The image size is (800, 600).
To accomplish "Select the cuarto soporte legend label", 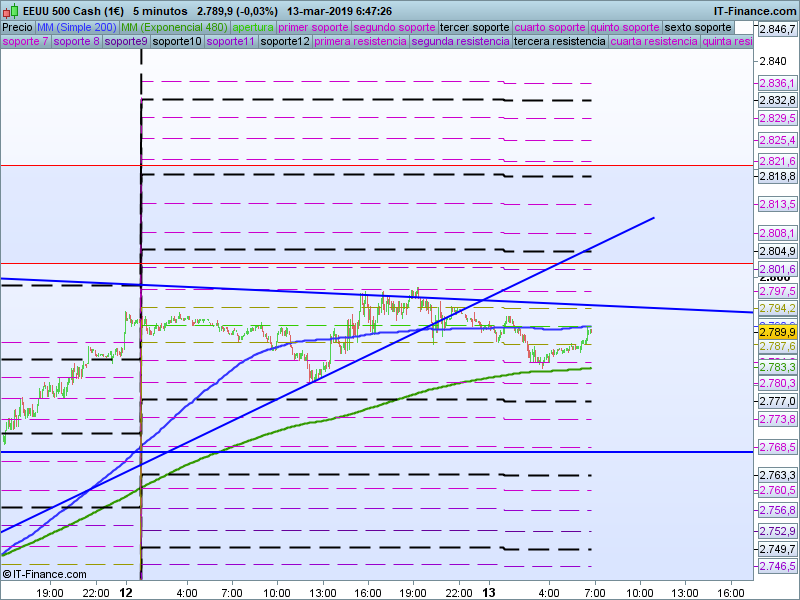I will tap(550, 28).
